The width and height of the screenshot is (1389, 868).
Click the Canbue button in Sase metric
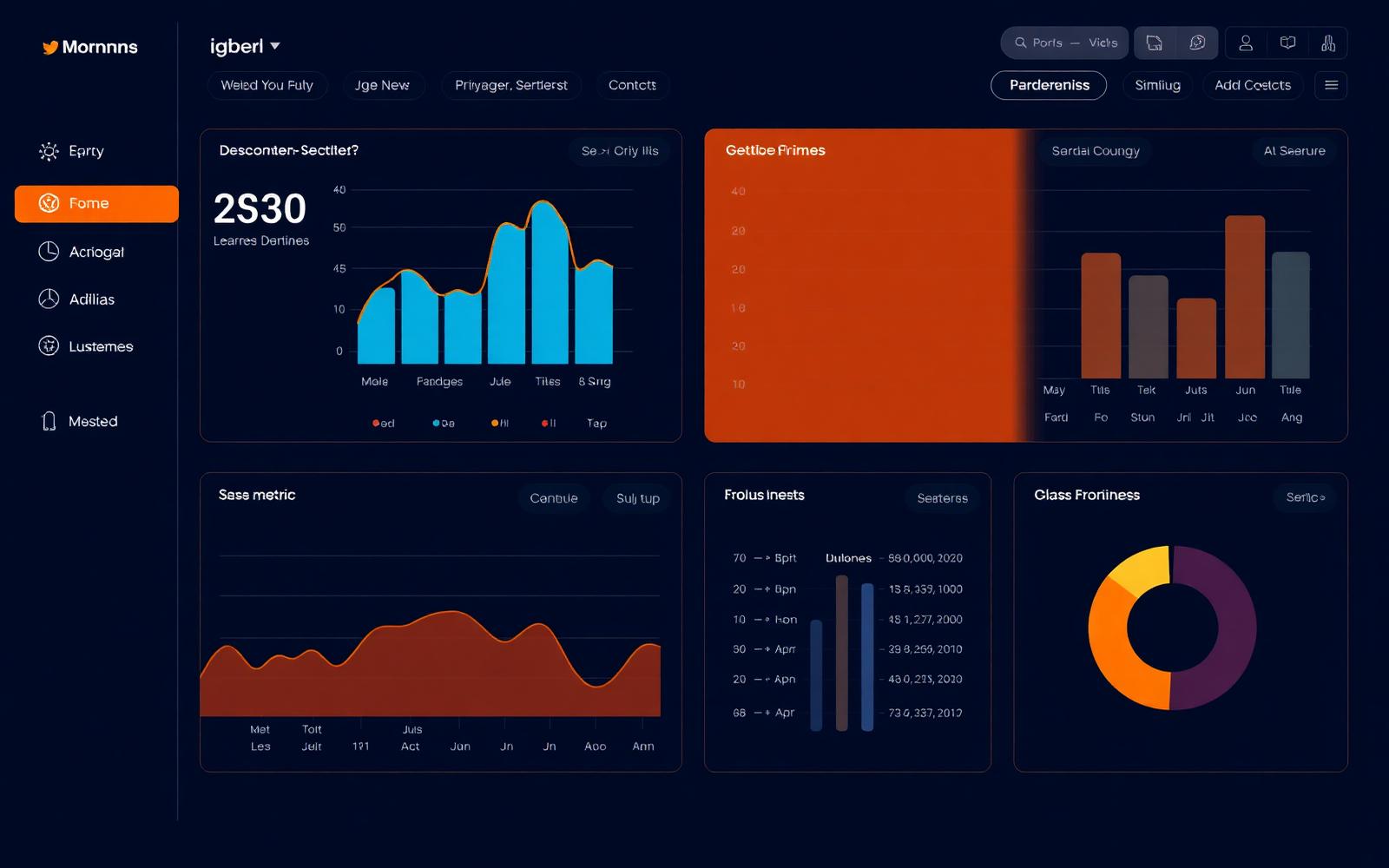tap(554, 498)
